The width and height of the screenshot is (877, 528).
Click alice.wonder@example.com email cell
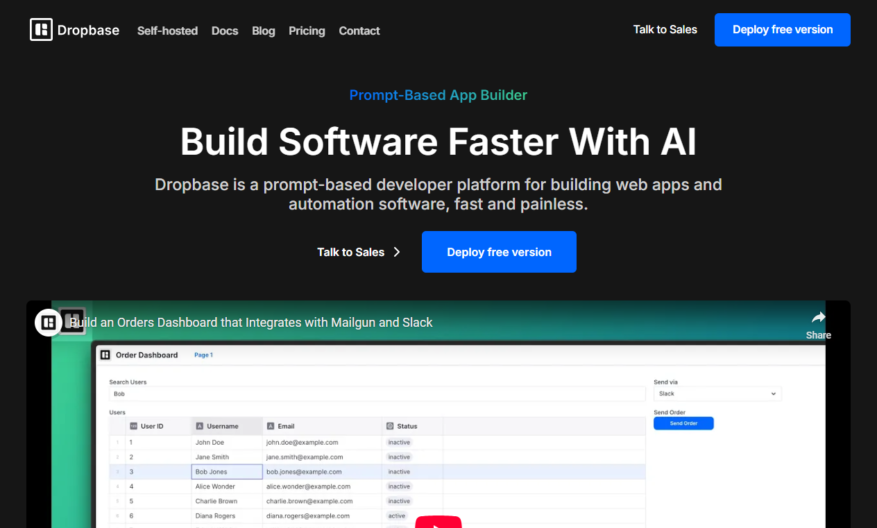tap(322, 487)
